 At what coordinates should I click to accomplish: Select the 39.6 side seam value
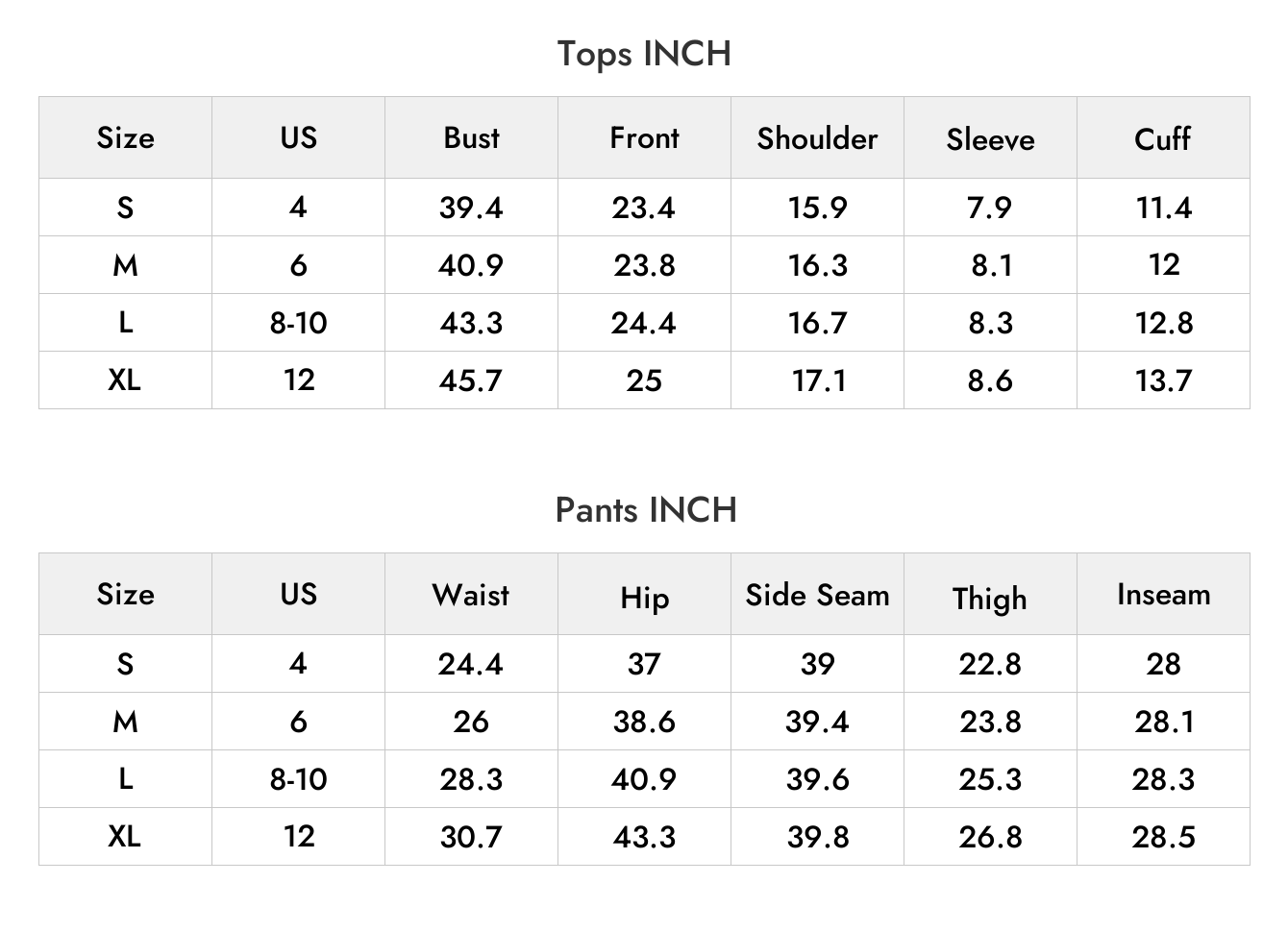817,779
